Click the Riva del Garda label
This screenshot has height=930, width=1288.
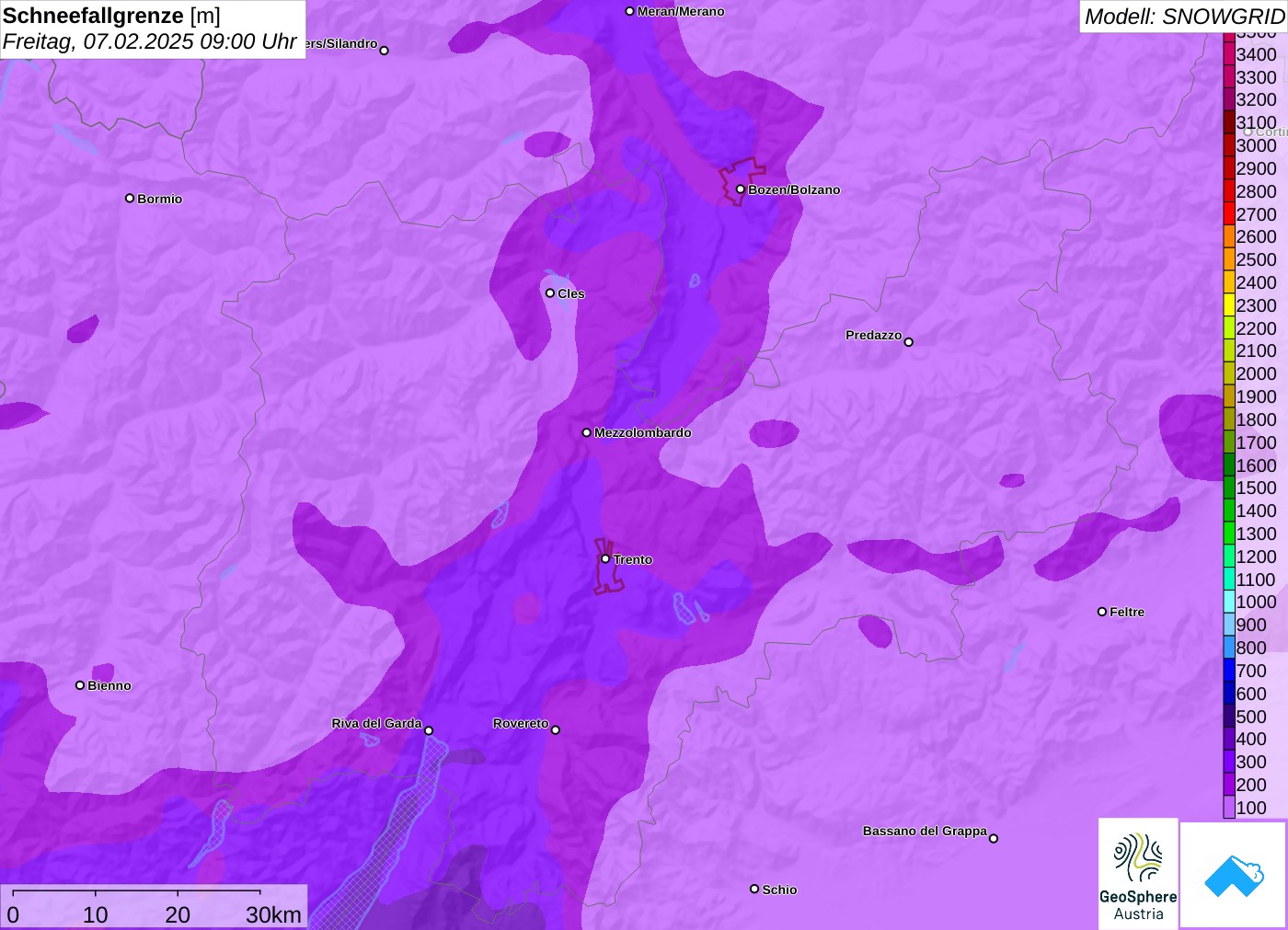[376, 723]
